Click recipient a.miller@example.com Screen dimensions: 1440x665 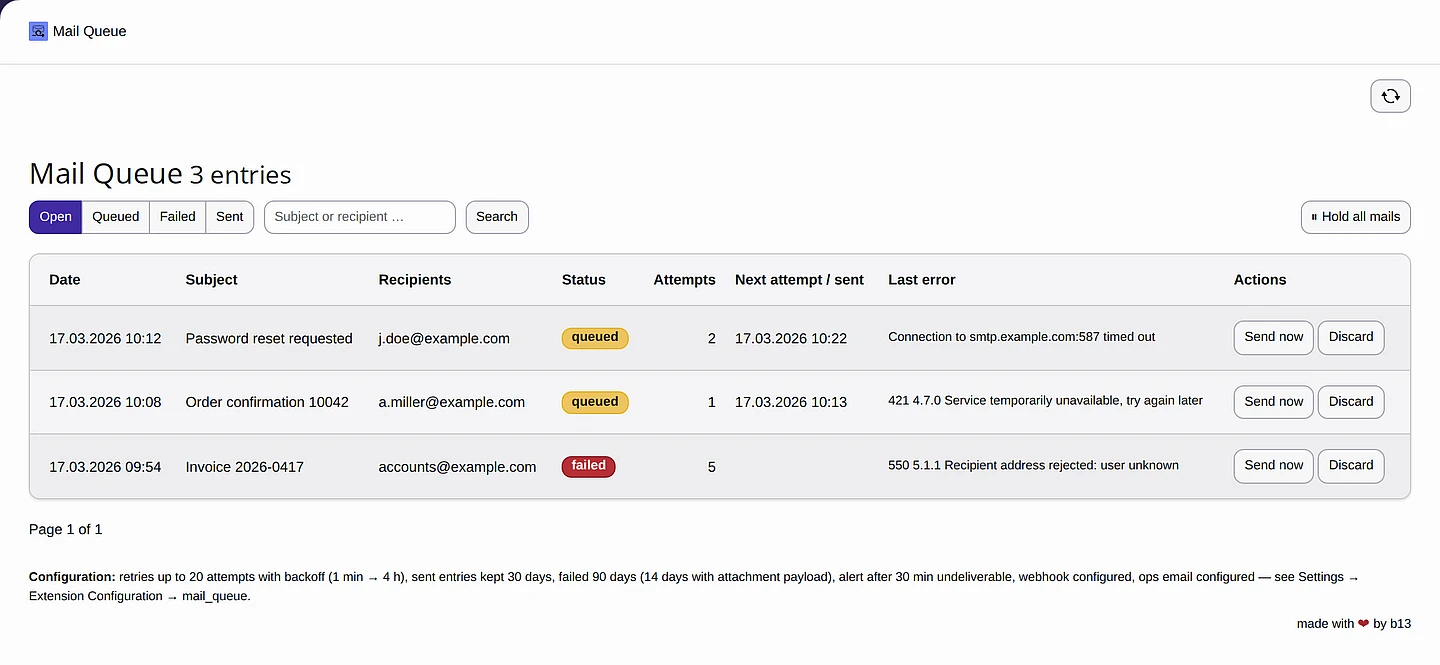452,402
